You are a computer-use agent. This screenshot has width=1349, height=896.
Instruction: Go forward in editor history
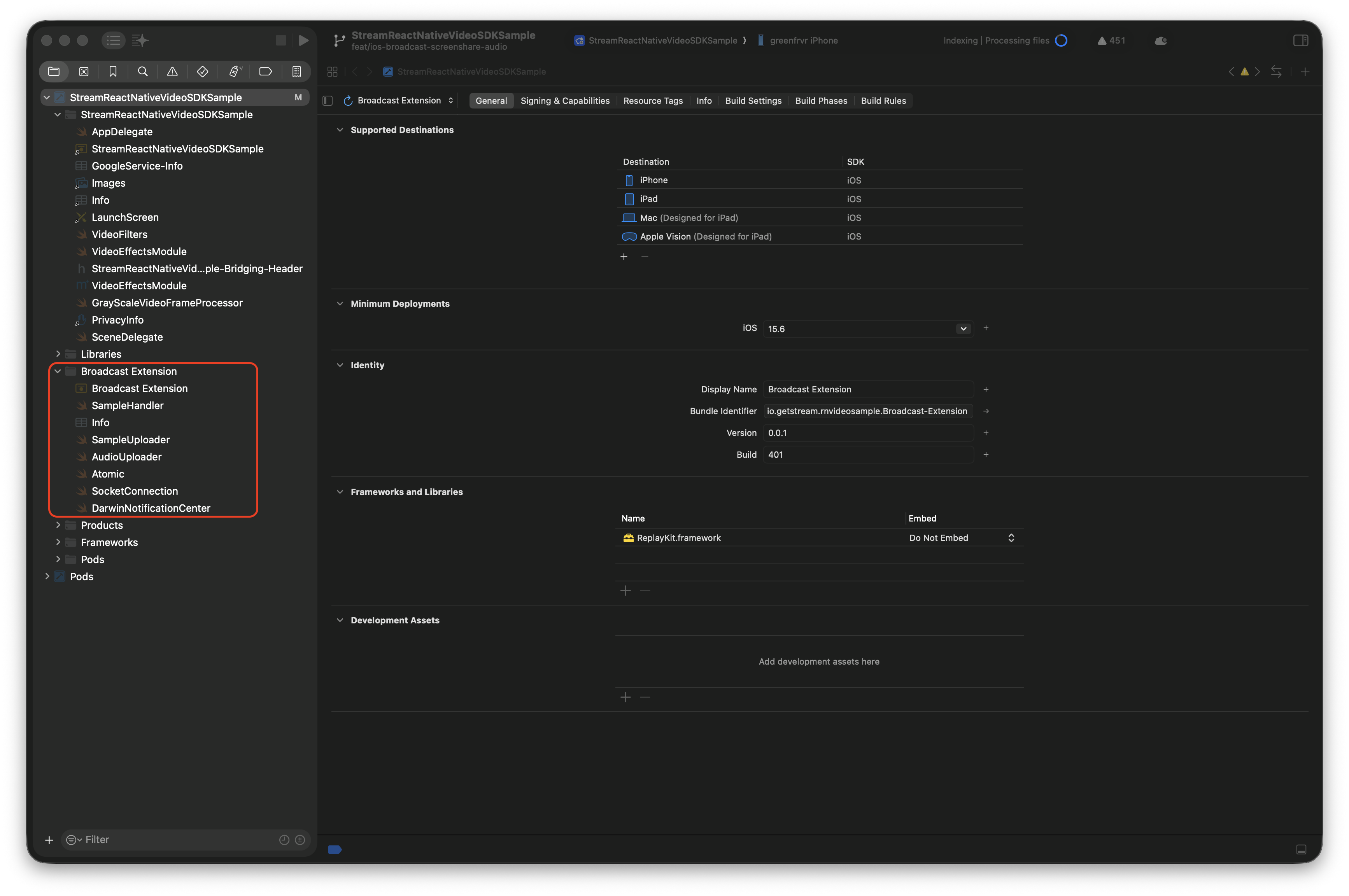coord(370,72)
